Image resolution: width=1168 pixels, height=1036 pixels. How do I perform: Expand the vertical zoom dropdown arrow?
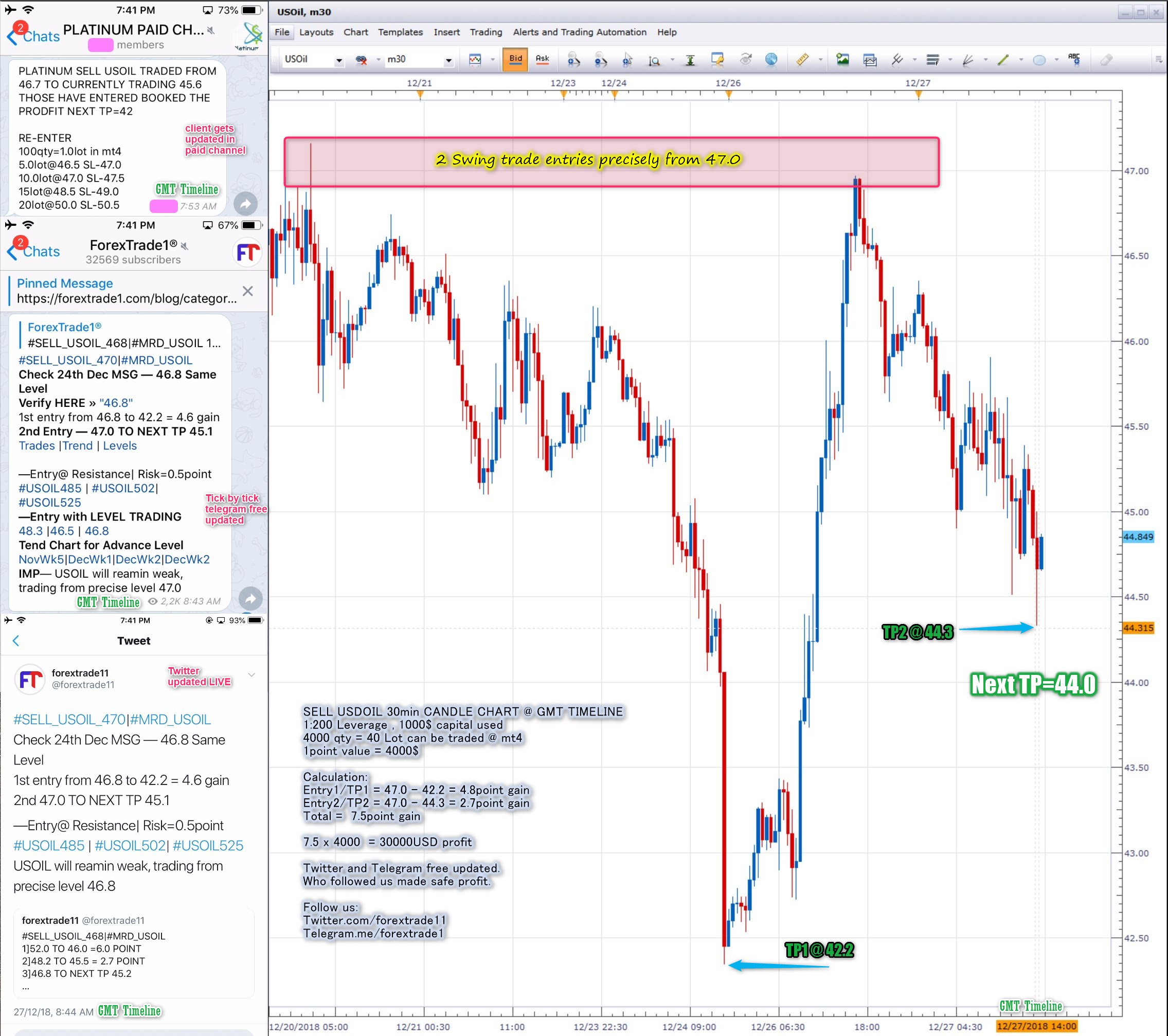(672, 60)
